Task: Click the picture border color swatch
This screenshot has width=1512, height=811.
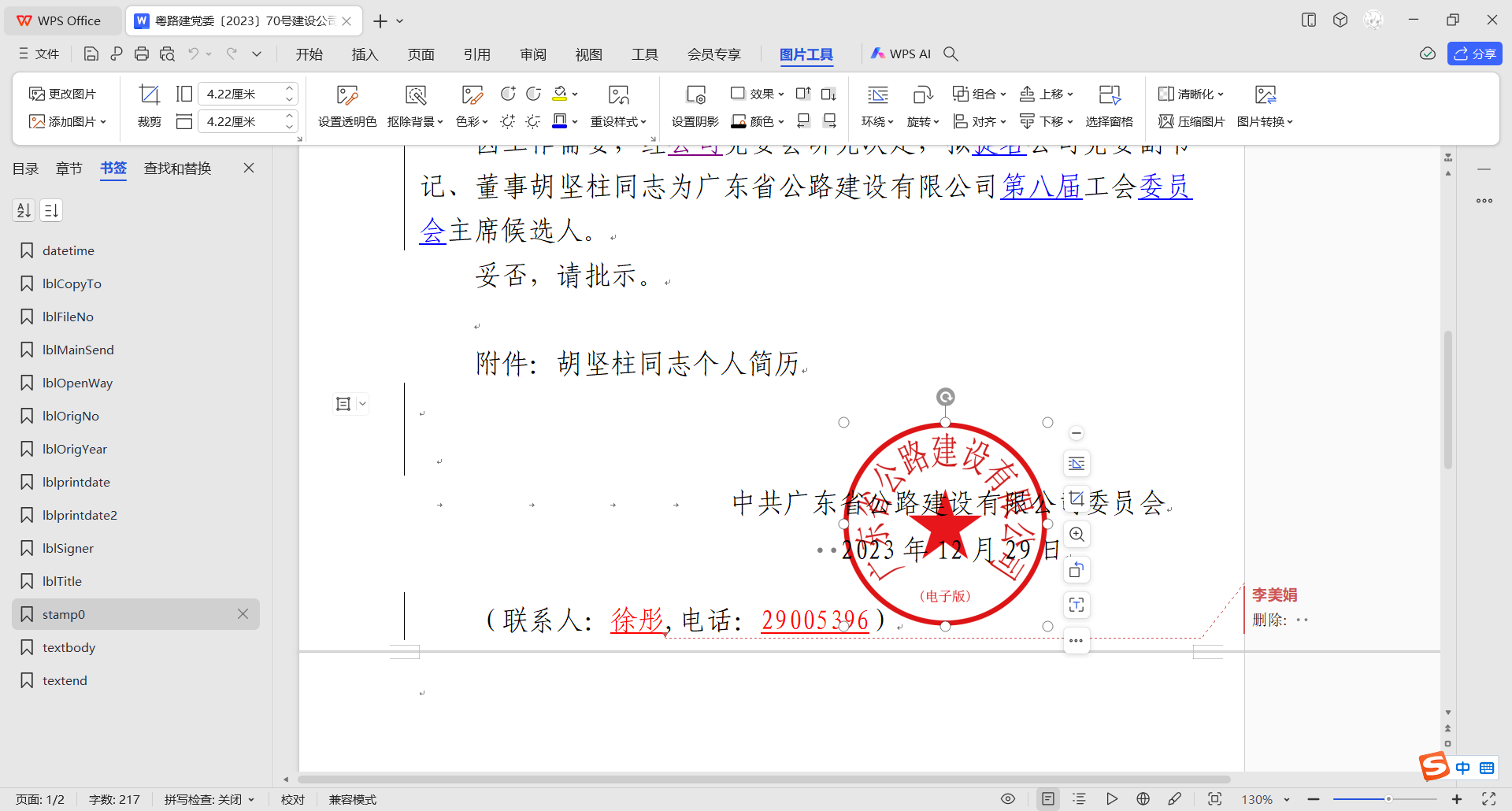Action: pyautogui.click(x=560, y=120)
